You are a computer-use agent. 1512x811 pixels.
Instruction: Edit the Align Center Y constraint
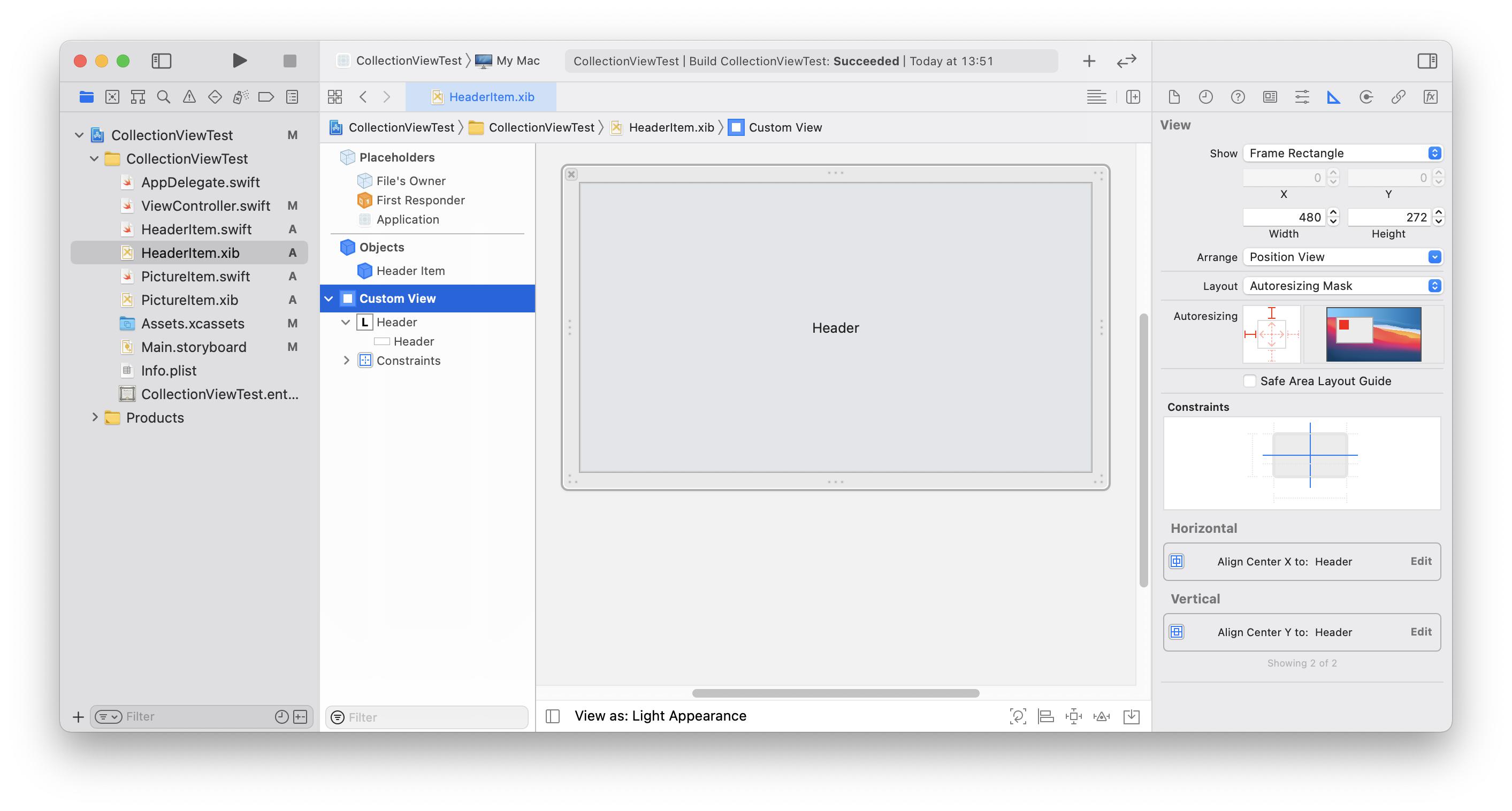point(1421,631)
